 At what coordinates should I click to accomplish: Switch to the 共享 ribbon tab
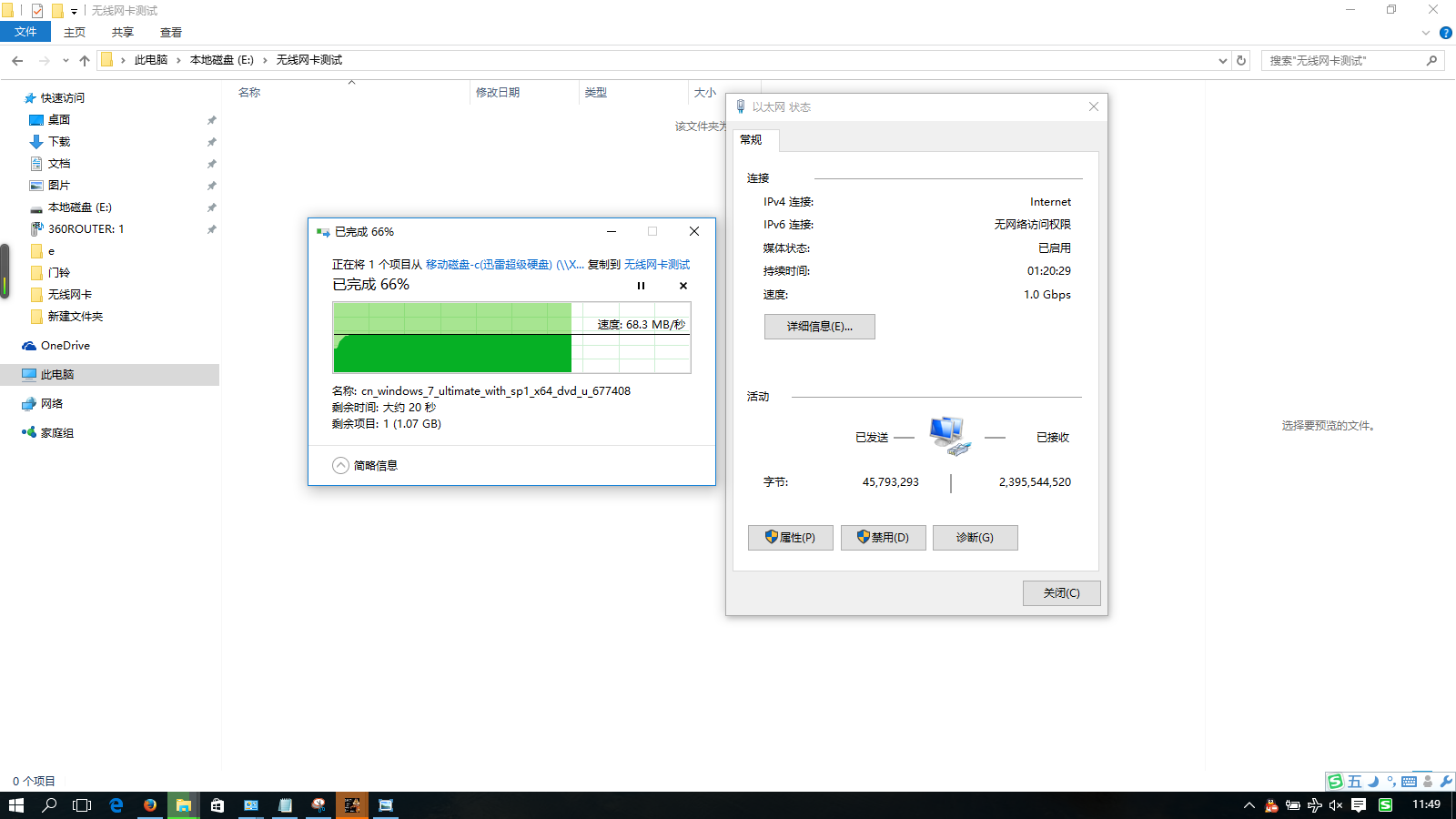click(x=123, y=33)
